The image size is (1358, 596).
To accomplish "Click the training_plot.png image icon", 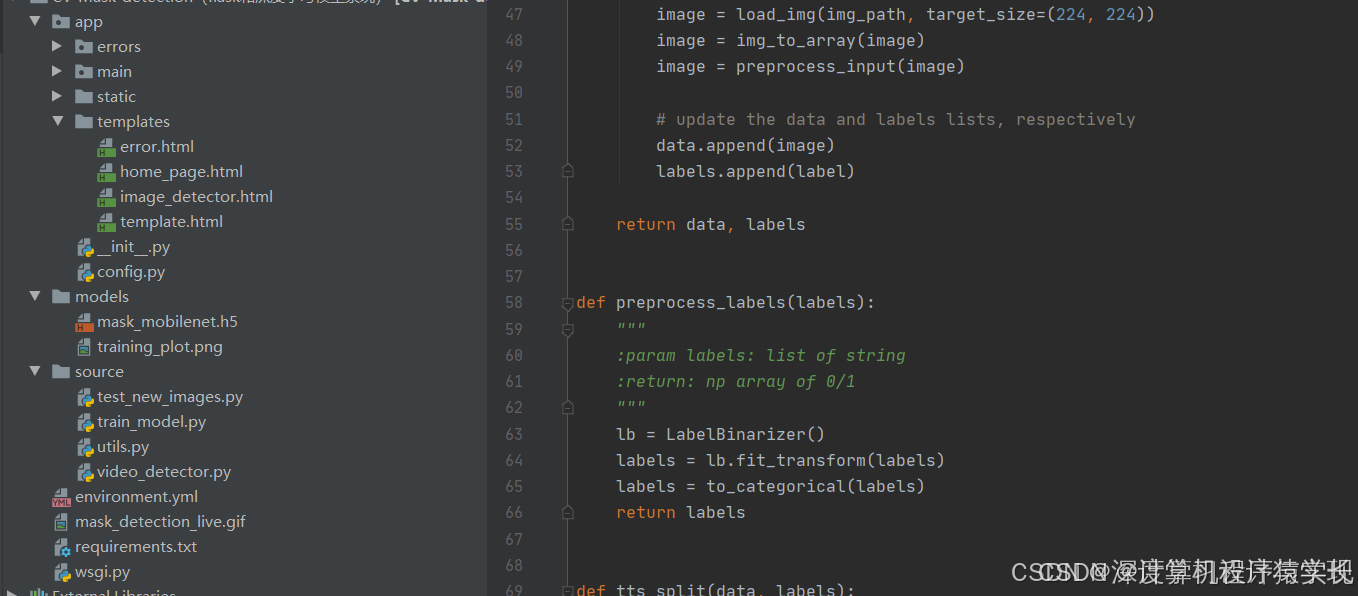I will (x=85, y=347).
